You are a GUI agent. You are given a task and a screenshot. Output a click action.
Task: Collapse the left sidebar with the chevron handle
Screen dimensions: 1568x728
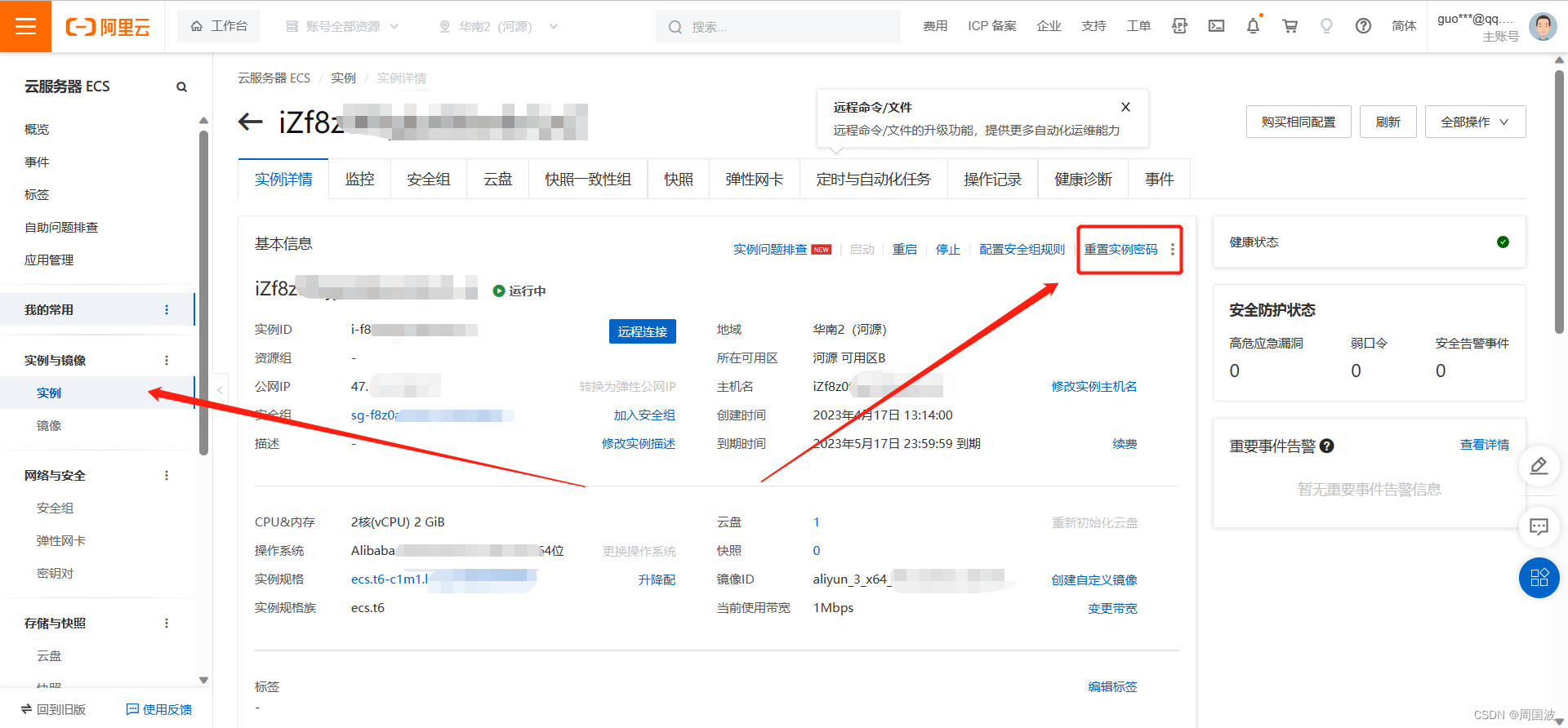point(220,390)
